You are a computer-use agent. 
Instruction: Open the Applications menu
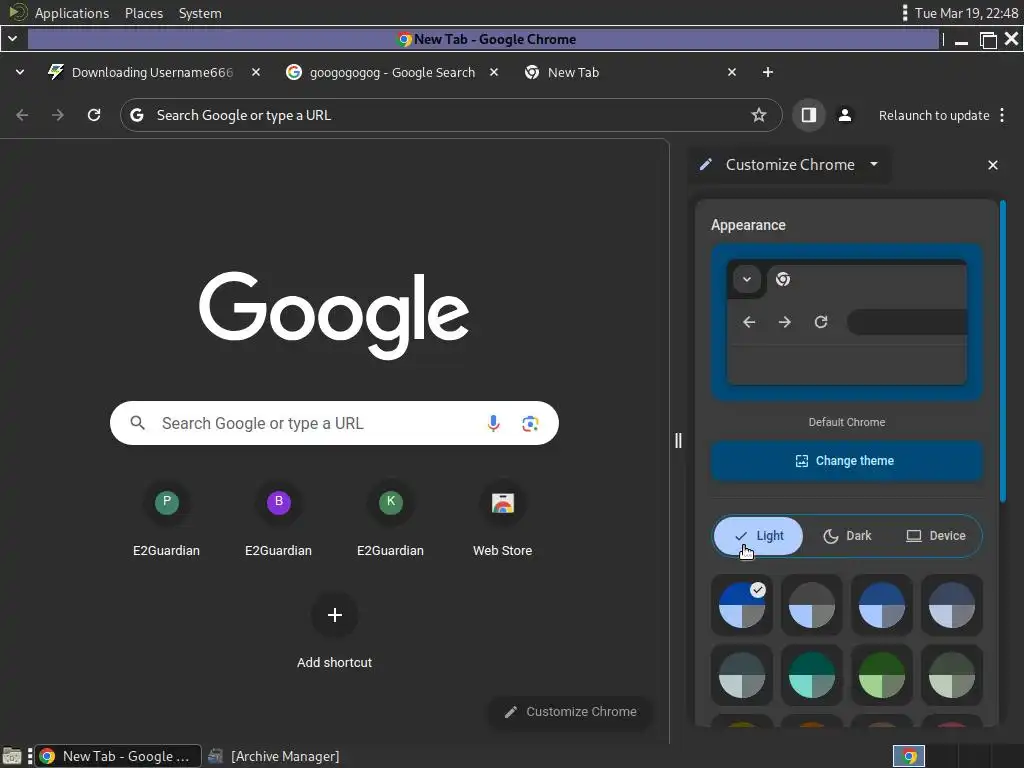coord(72,13)
